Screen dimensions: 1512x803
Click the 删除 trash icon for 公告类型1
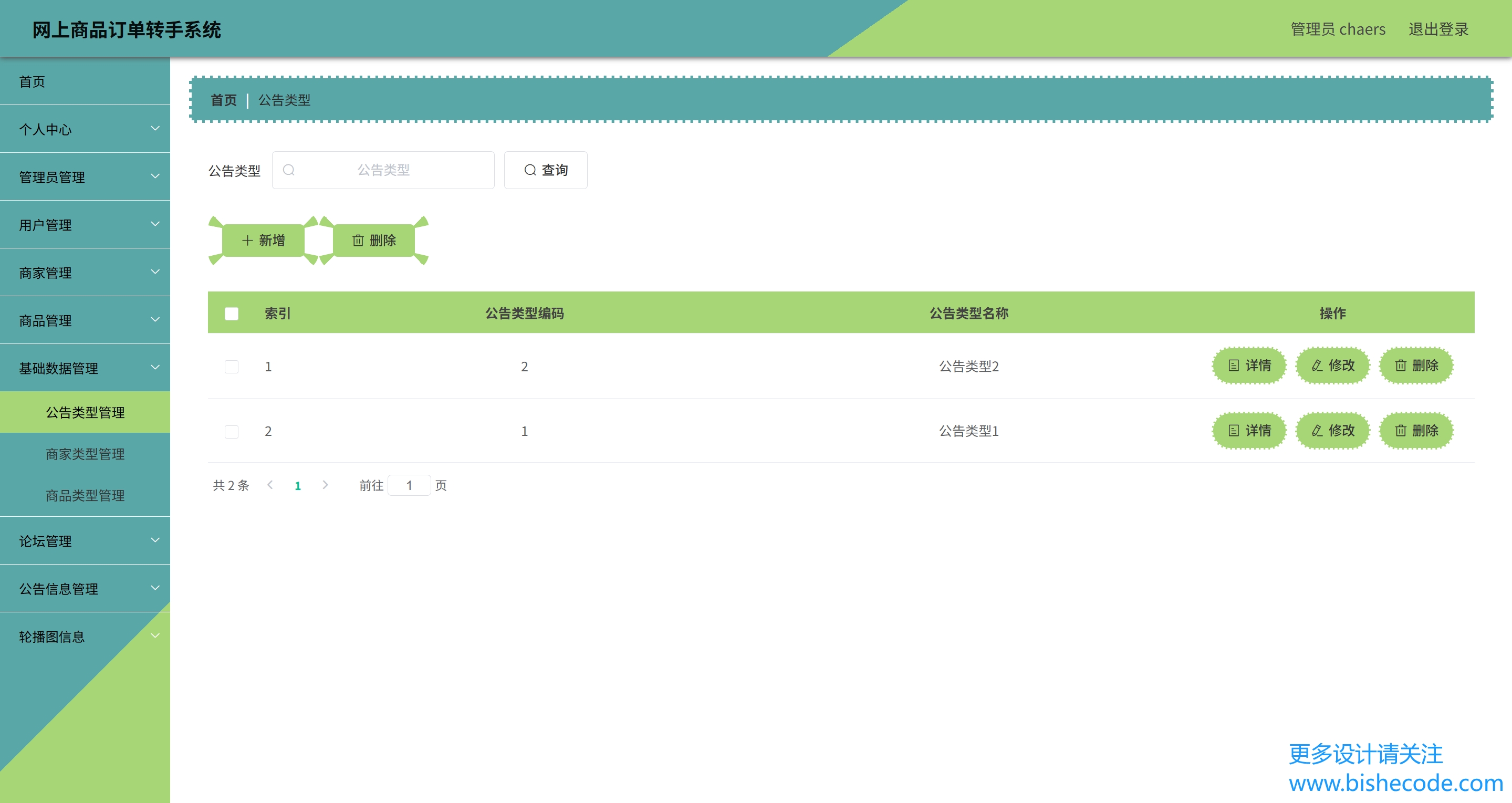[1400, 431]
